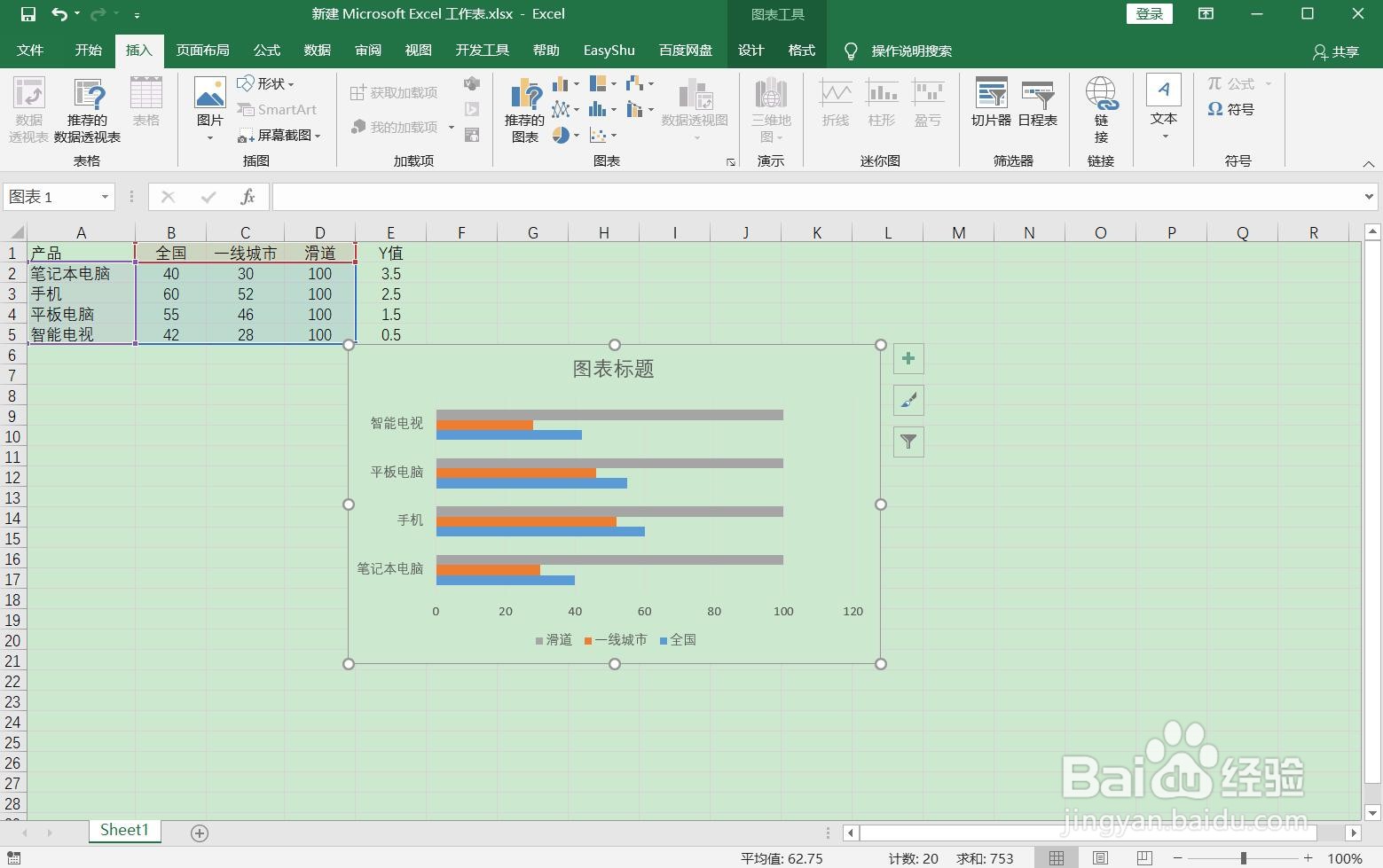Insert a pie chart
The width and height of the screenshot is (1383, 868).
(559, 136)
